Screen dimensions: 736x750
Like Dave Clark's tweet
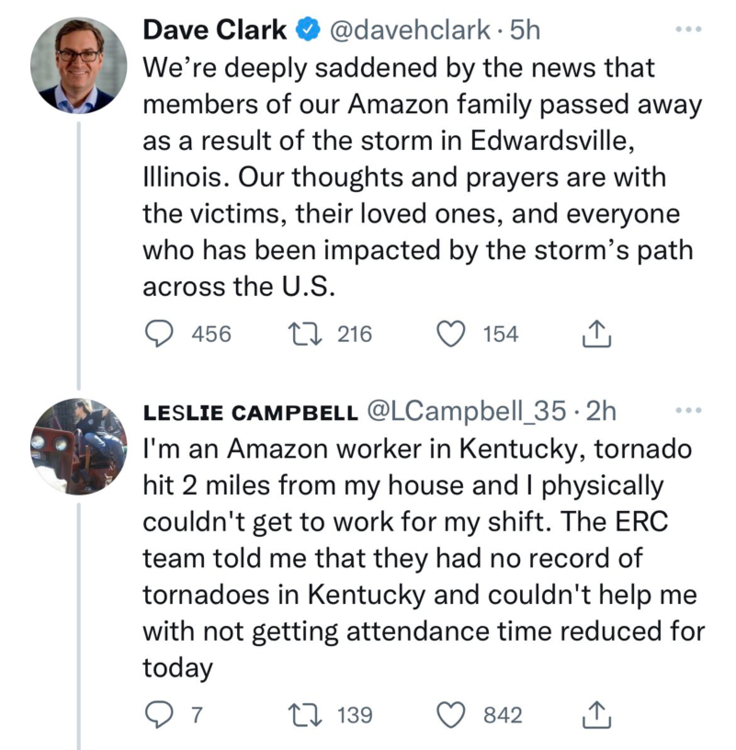pyautogui.click(x=453, y=334)
